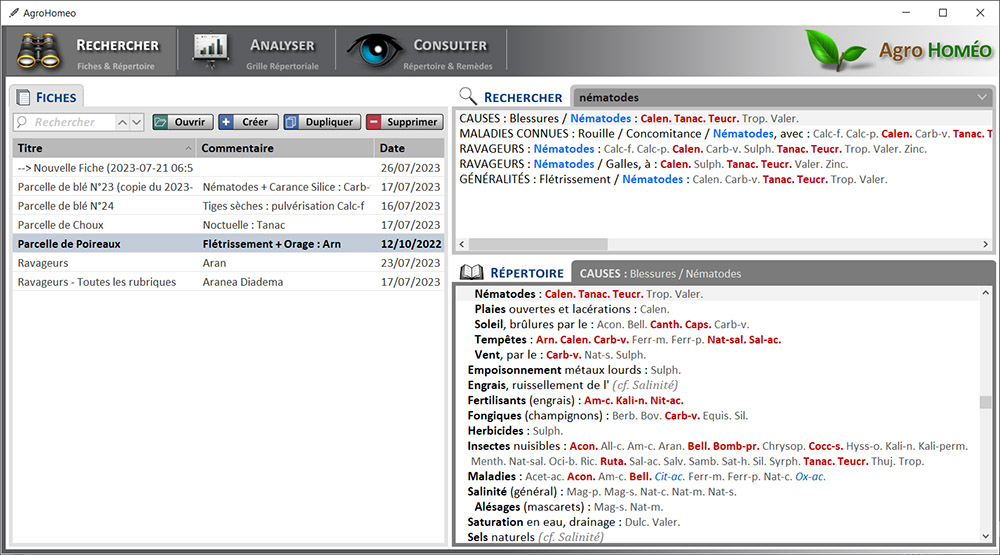Click the Nématodes entry in Répertoire
1000x555 pixels.
pyautogui.click(x=589, y=294)
